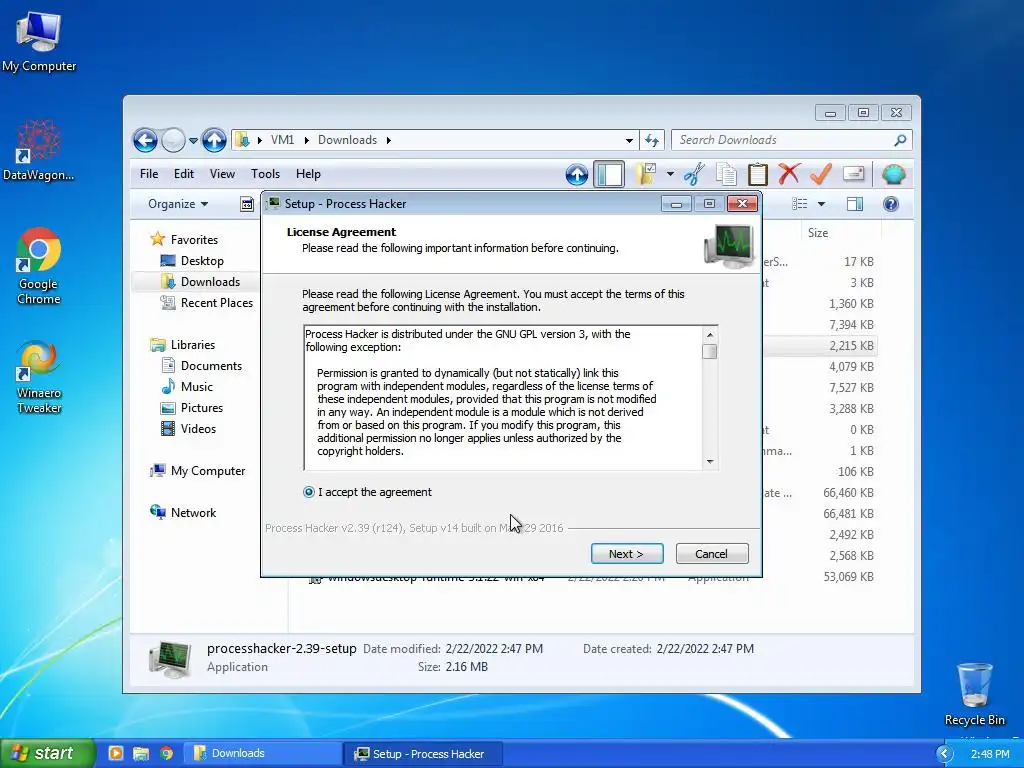
Task: Open the address bar history dropdown
Action: click(629, 140)
